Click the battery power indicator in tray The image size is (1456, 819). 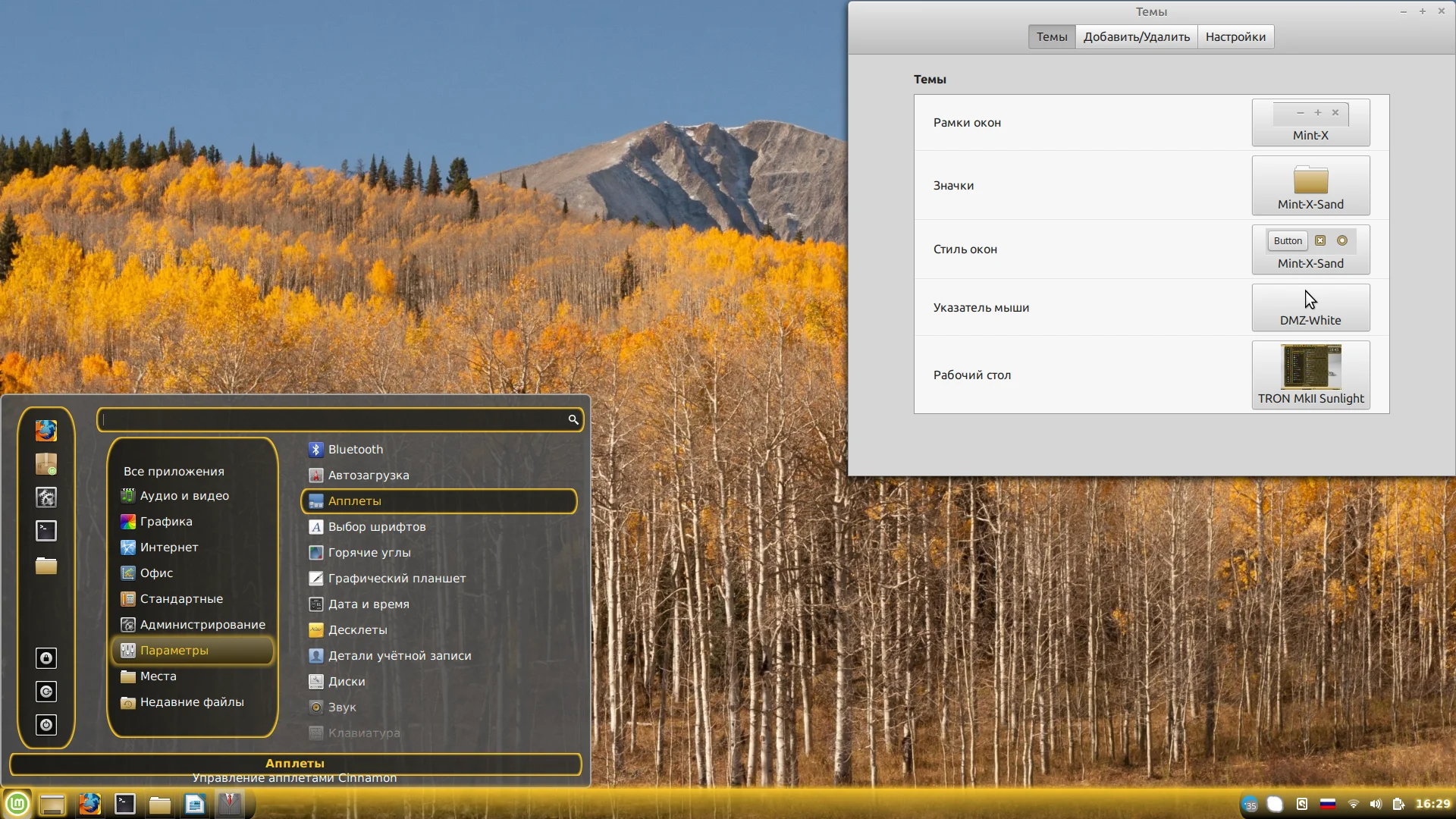[1398, 804]
